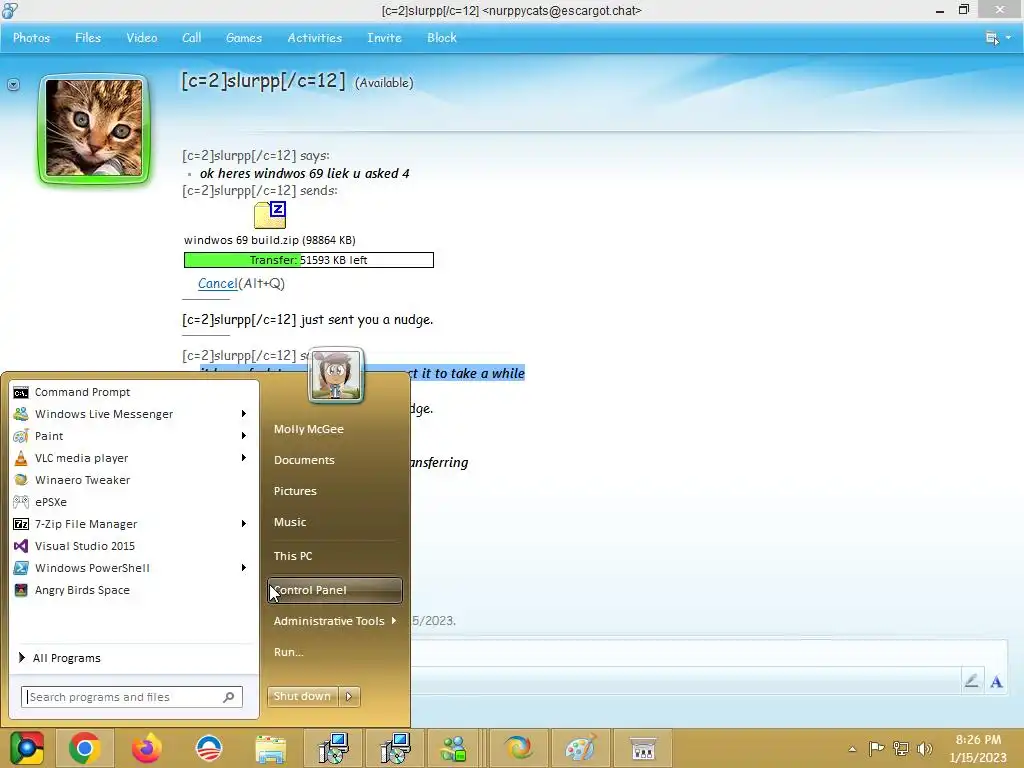Expand Windows Live Messenger jump list arrow

[244, 413]
